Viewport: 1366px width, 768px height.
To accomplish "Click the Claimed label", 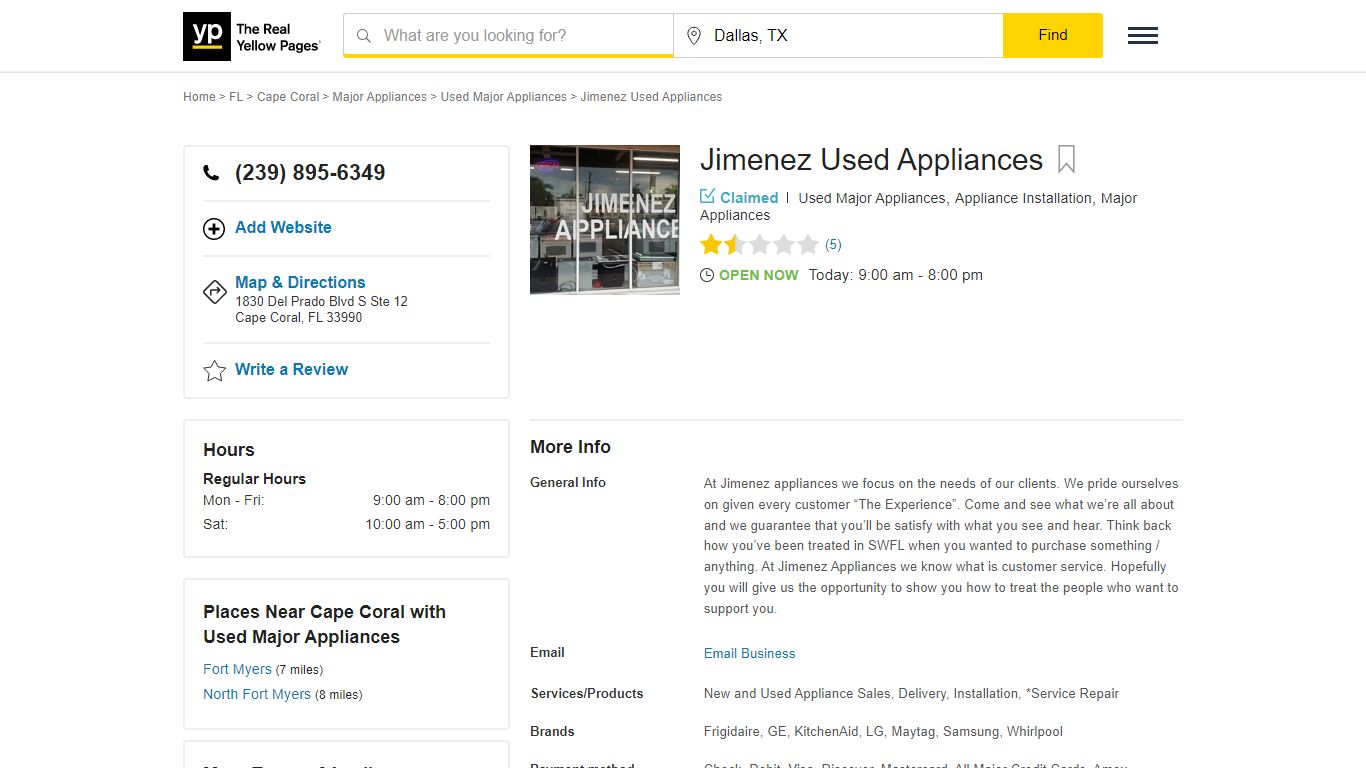I will point(749,198).
